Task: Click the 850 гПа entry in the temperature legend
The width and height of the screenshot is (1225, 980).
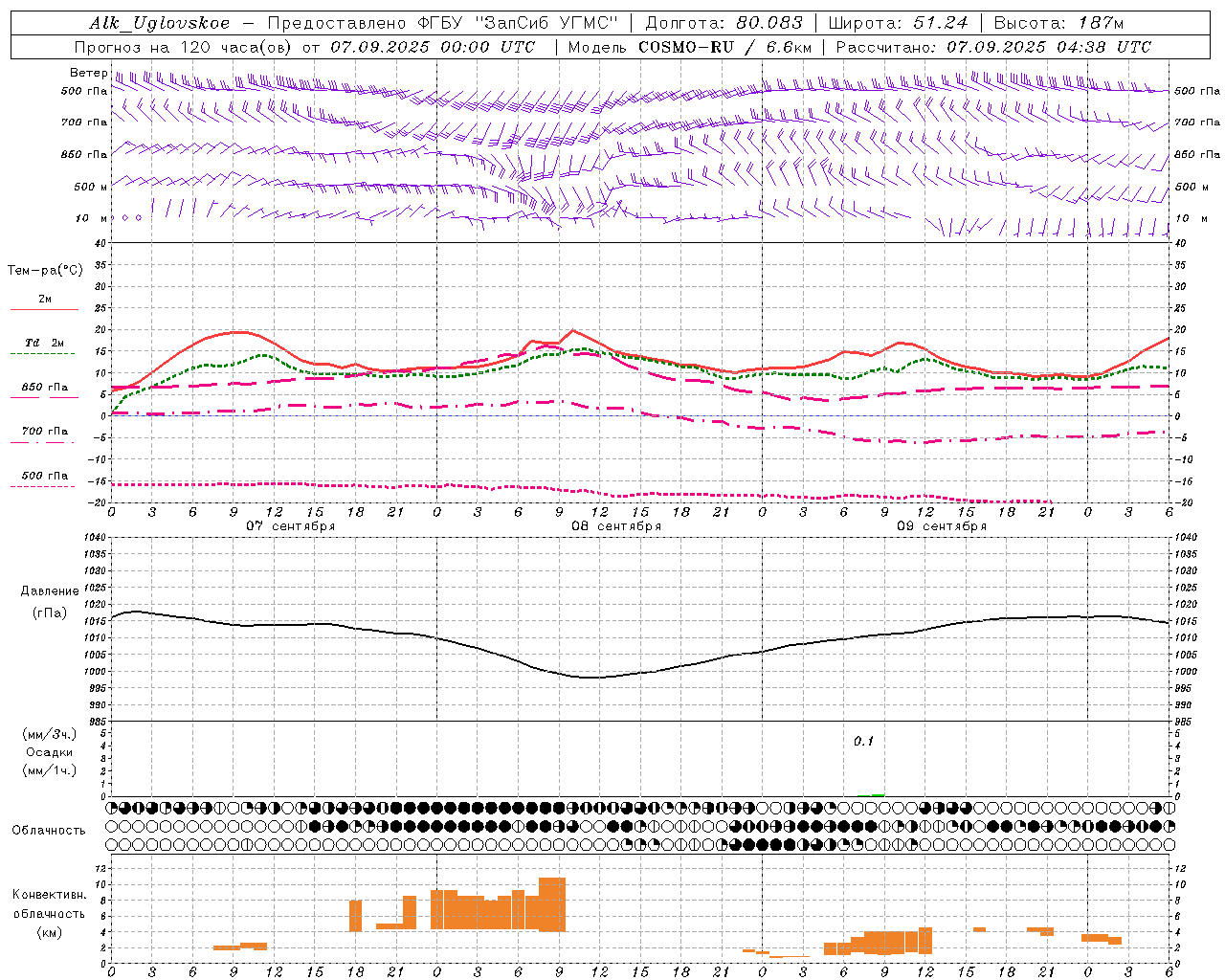Action: 44,390
